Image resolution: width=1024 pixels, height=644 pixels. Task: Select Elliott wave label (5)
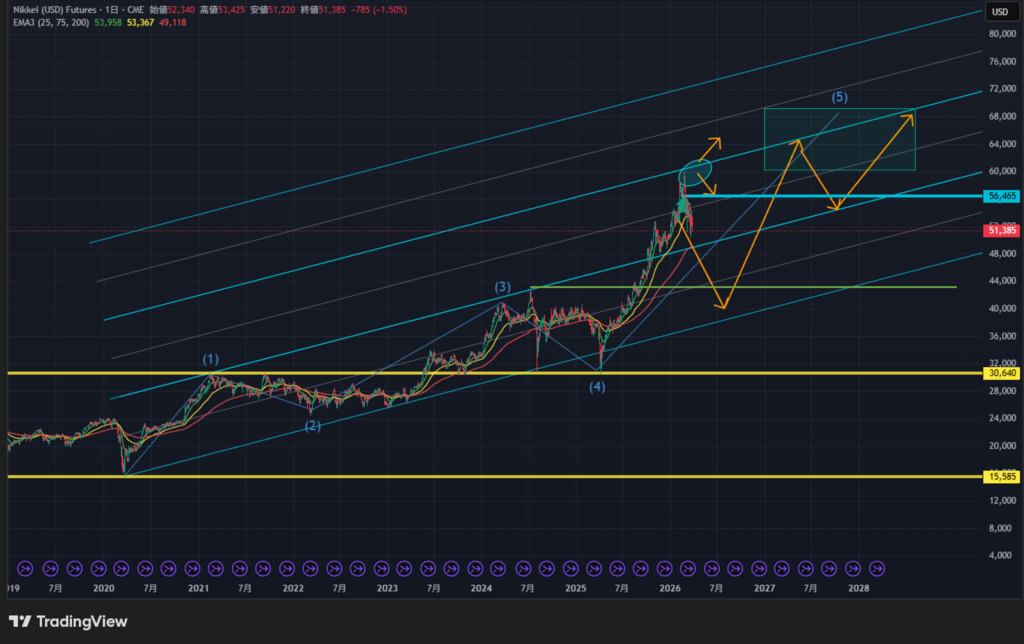(840, 97)
